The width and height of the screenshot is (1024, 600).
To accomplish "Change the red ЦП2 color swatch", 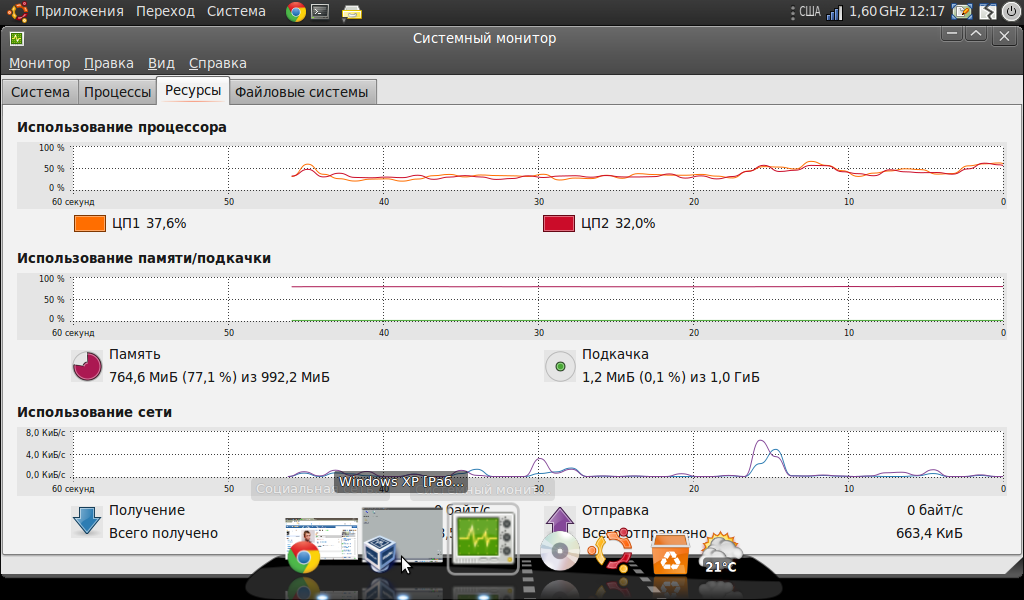I will [559, 224].
